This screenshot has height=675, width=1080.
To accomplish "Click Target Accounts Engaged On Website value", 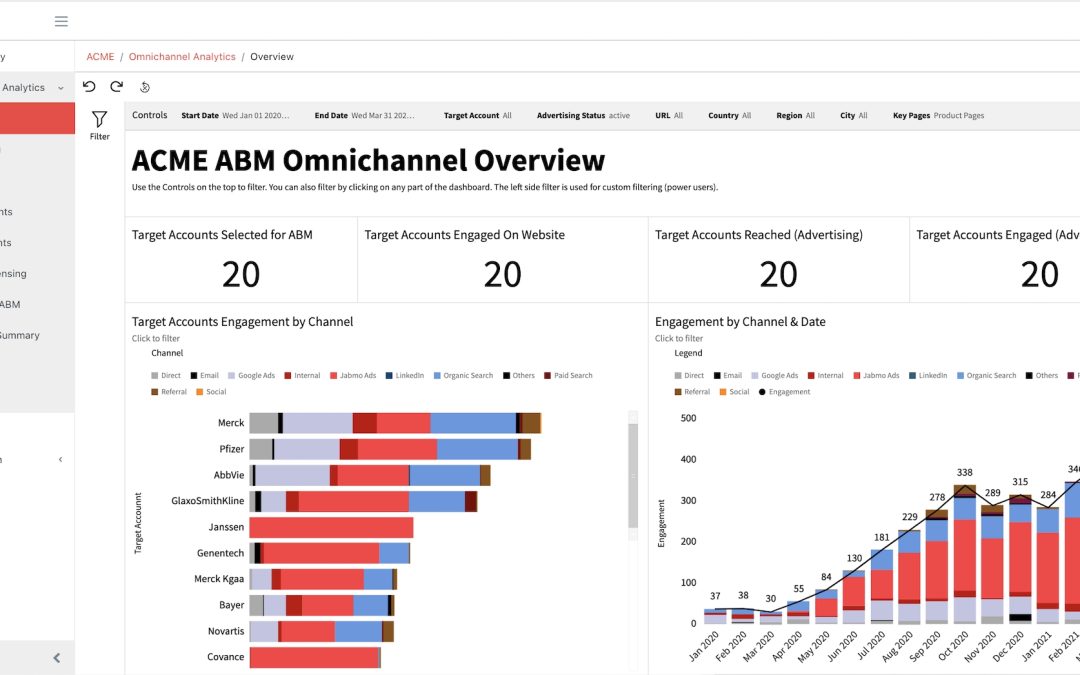I will pos(503,274).
